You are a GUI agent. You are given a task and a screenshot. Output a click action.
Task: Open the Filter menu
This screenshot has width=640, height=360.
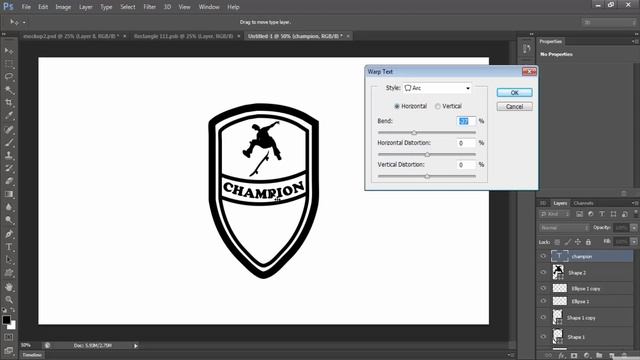[149, 7]
